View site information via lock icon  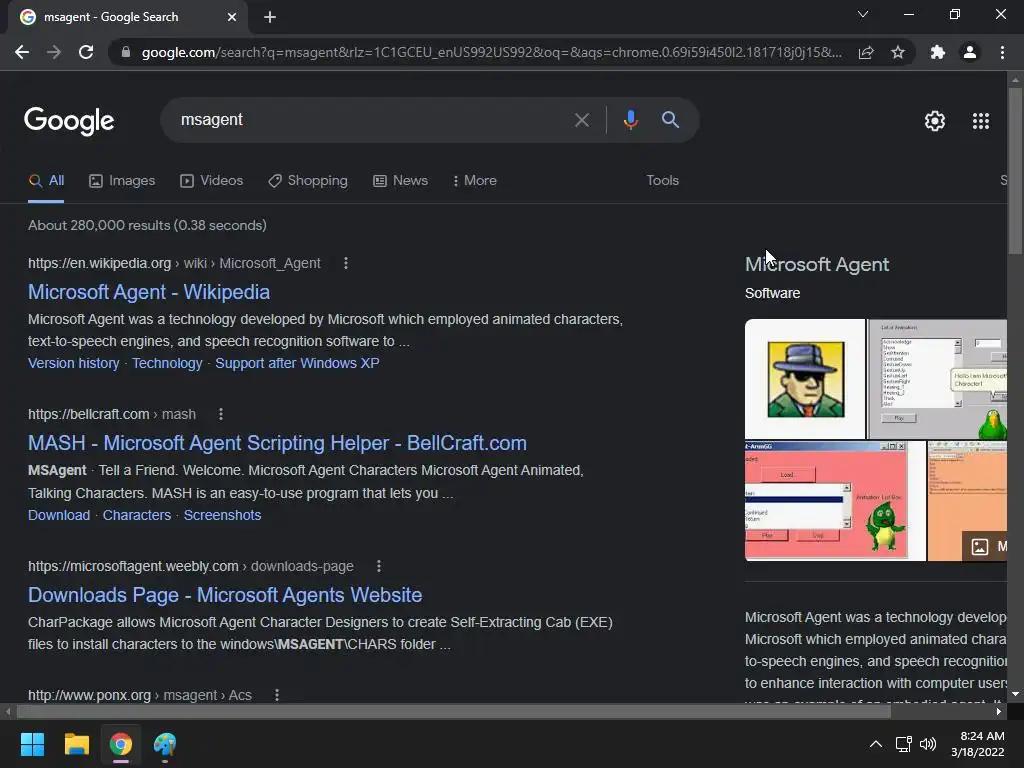[x=126, y=52]
